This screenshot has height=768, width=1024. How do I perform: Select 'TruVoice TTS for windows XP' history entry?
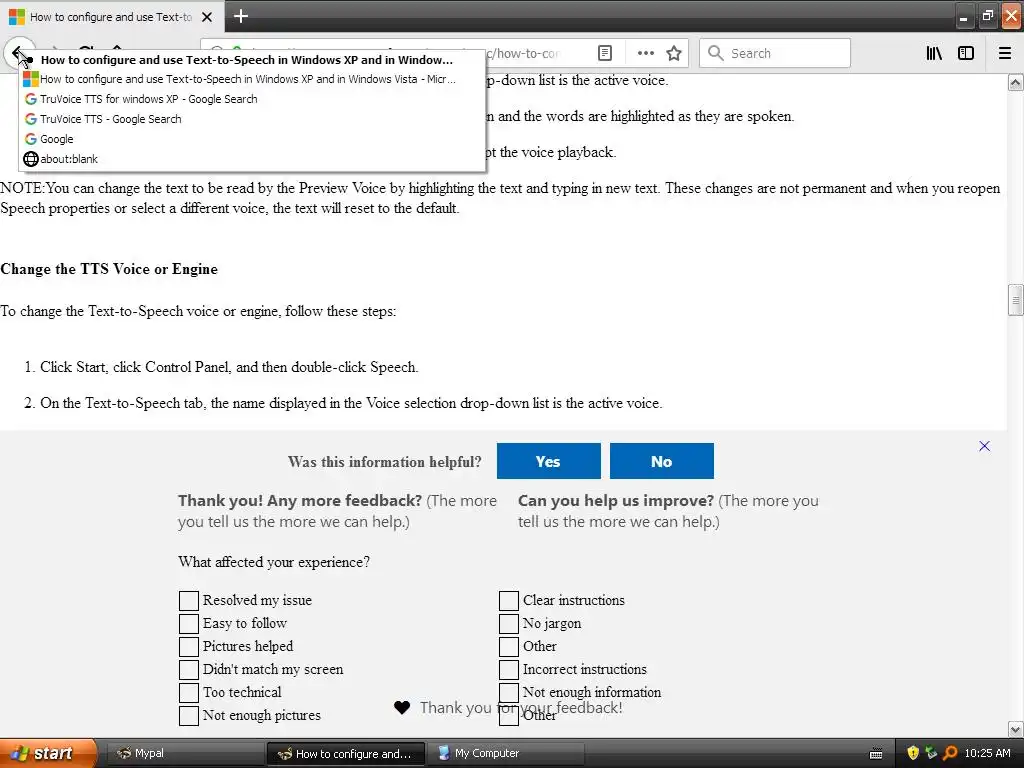point(251,99)
